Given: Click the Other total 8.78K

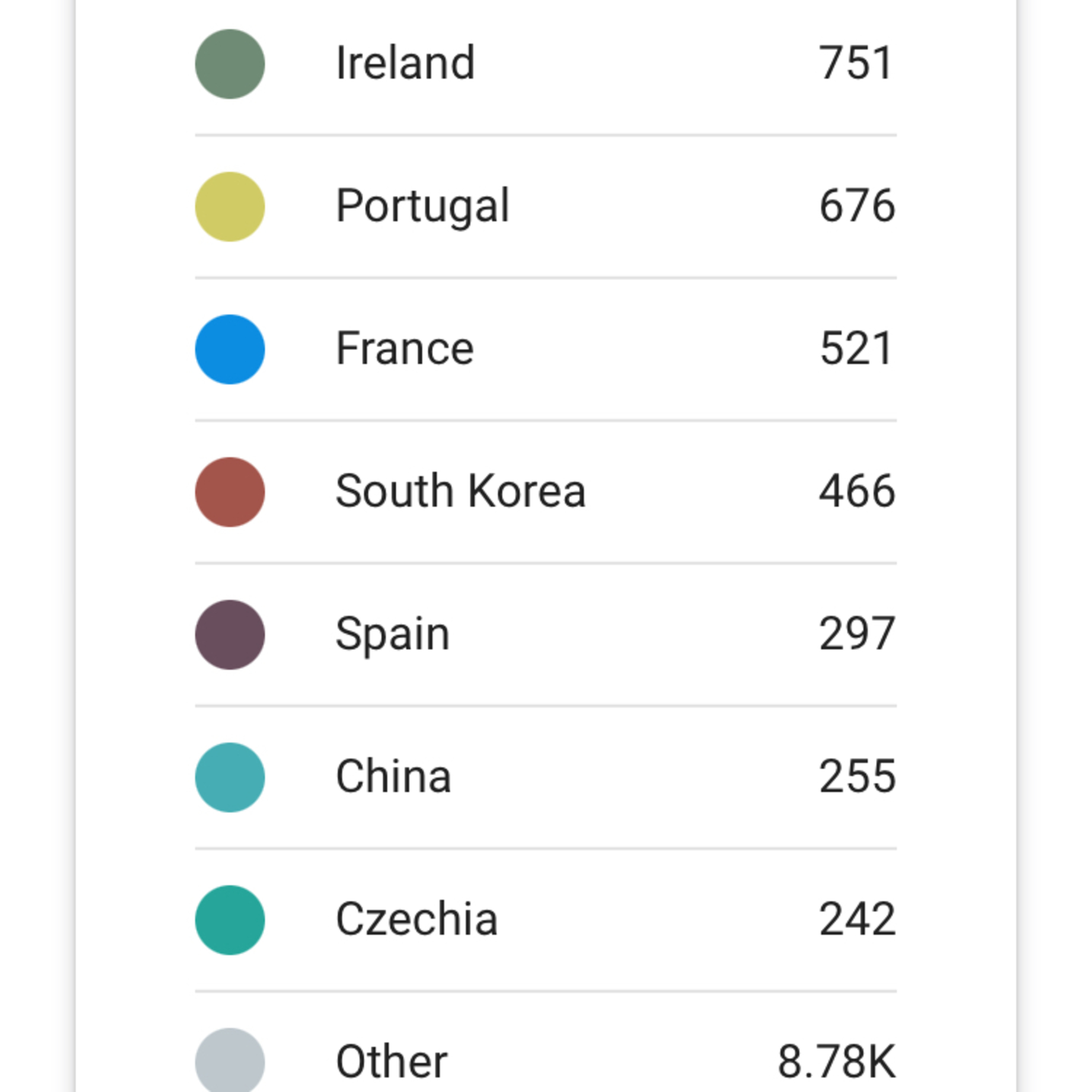Looking at the screenshot, I should (x=836, y=1061).
